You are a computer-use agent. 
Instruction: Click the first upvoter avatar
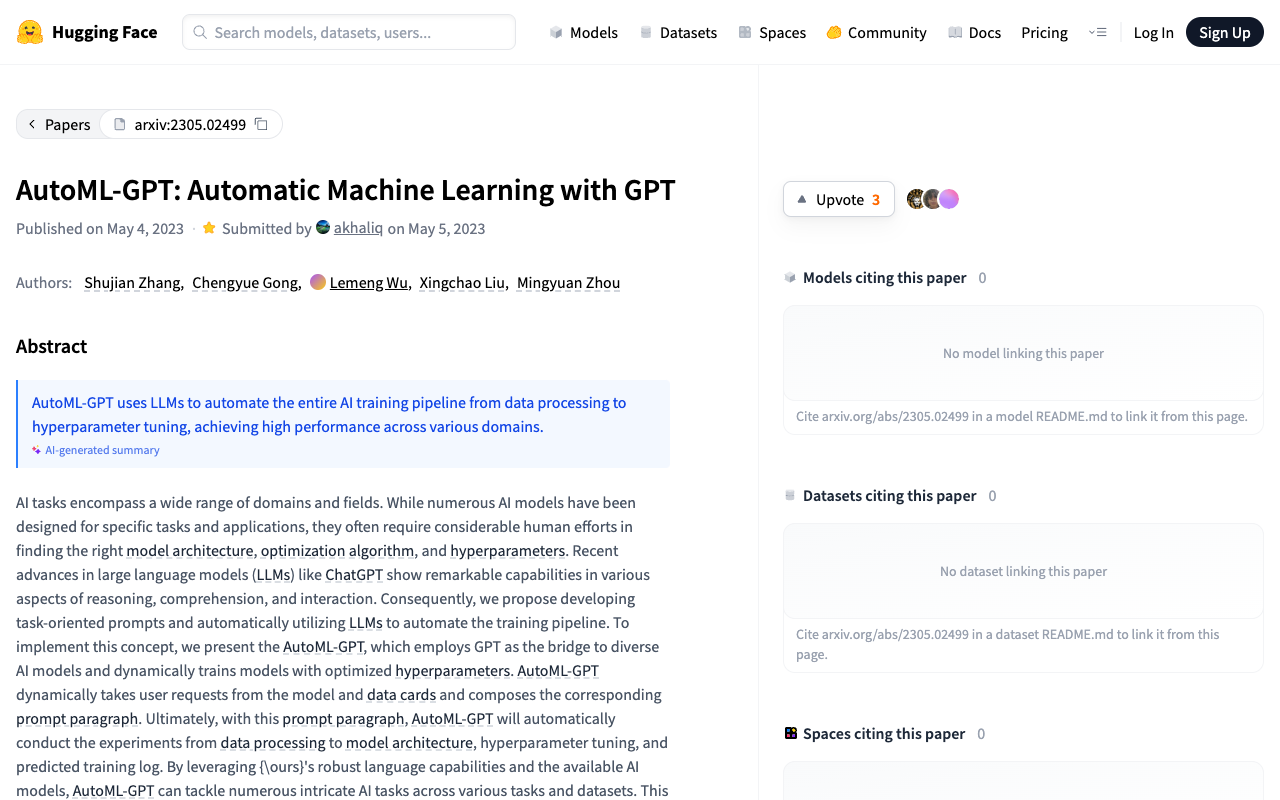coord(915,199)
